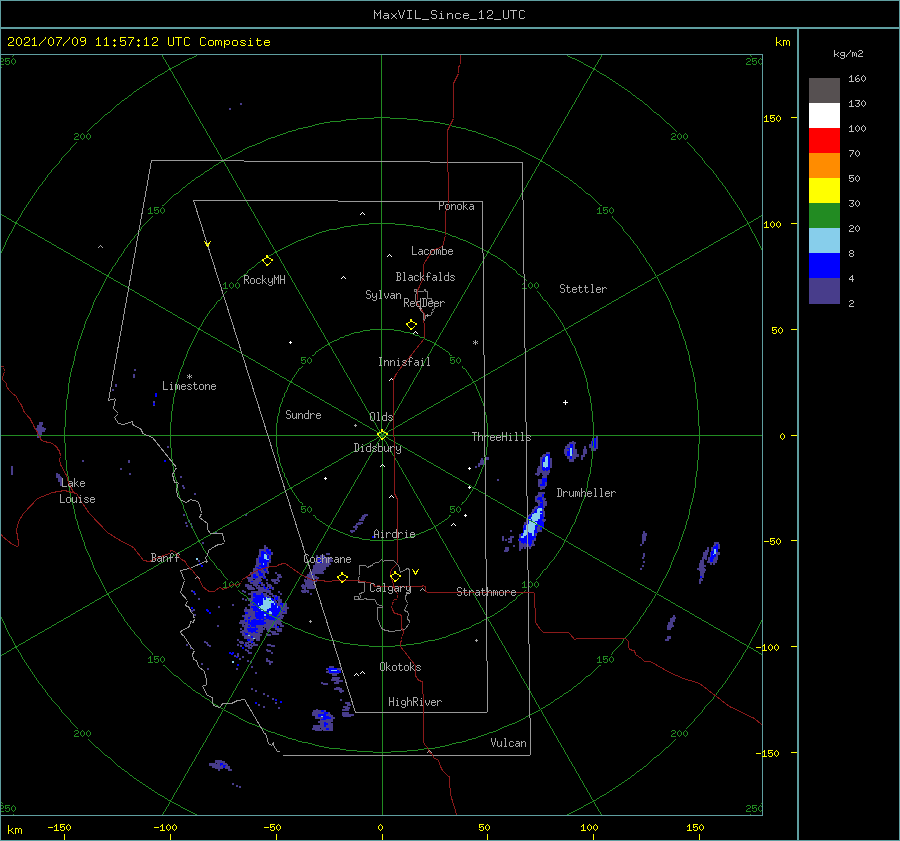
Task: Click the white asterisk above Limestone
Action: coord(189,377)
